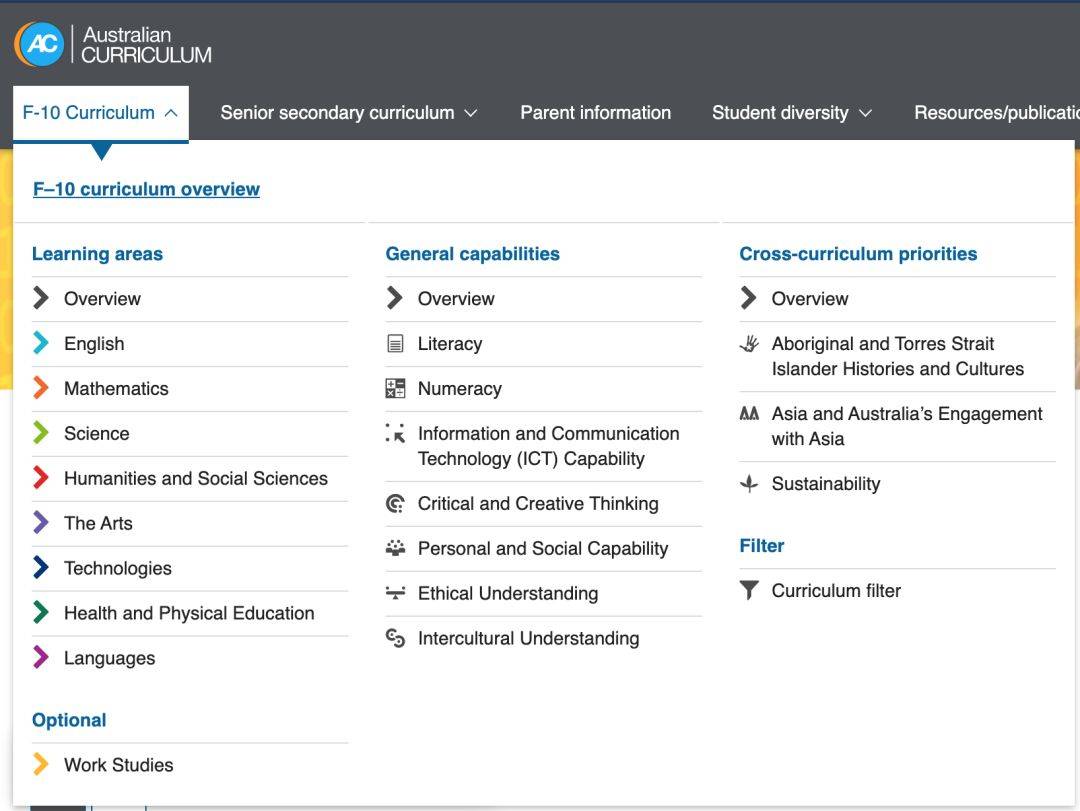Click the Ethical Understanding balance icon
The width and height of the screenshot is (1080, 811).
coord(395,593)
